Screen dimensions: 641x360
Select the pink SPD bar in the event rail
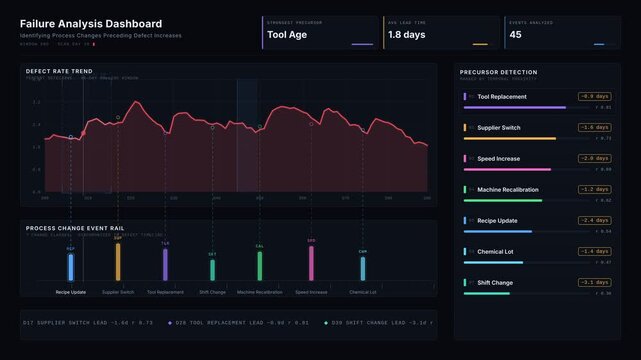click(311, 264)
